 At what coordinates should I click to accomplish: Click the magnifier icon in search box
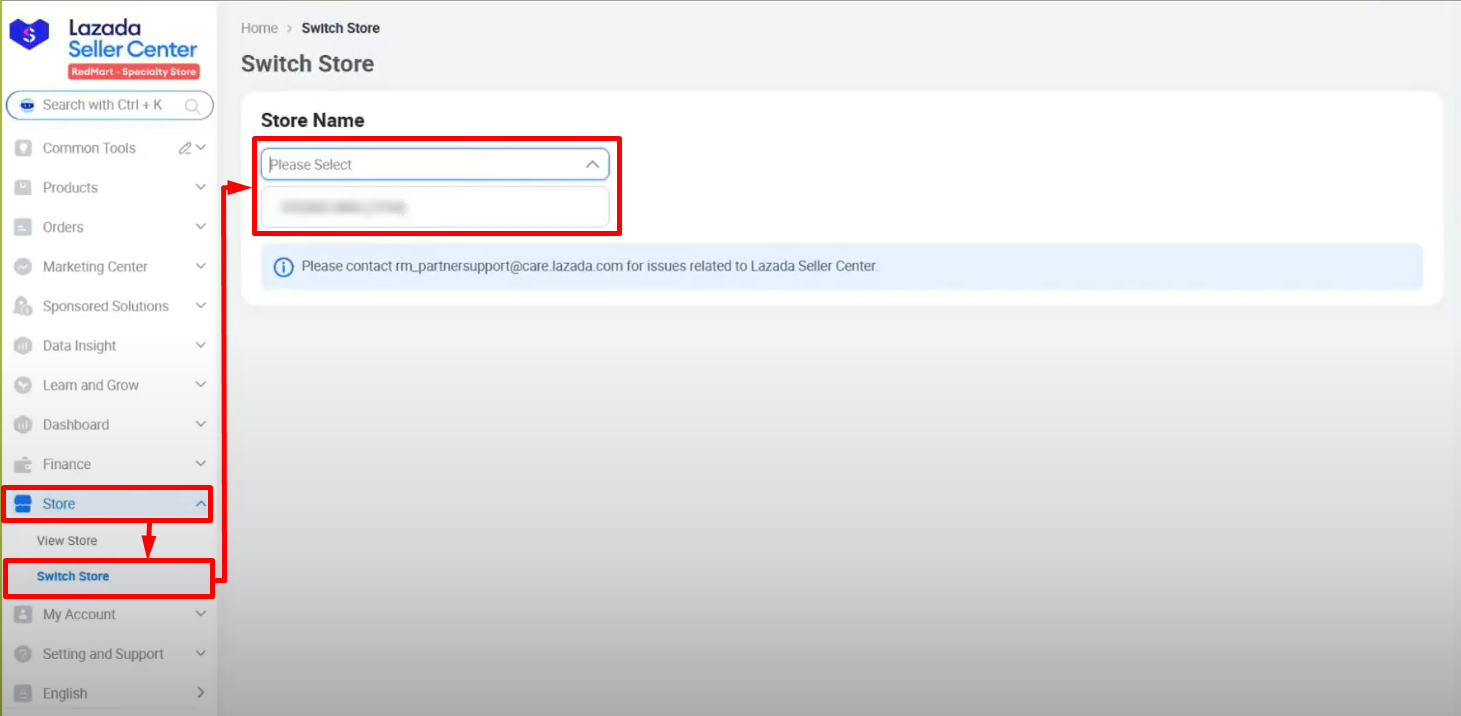pos(192,105)
